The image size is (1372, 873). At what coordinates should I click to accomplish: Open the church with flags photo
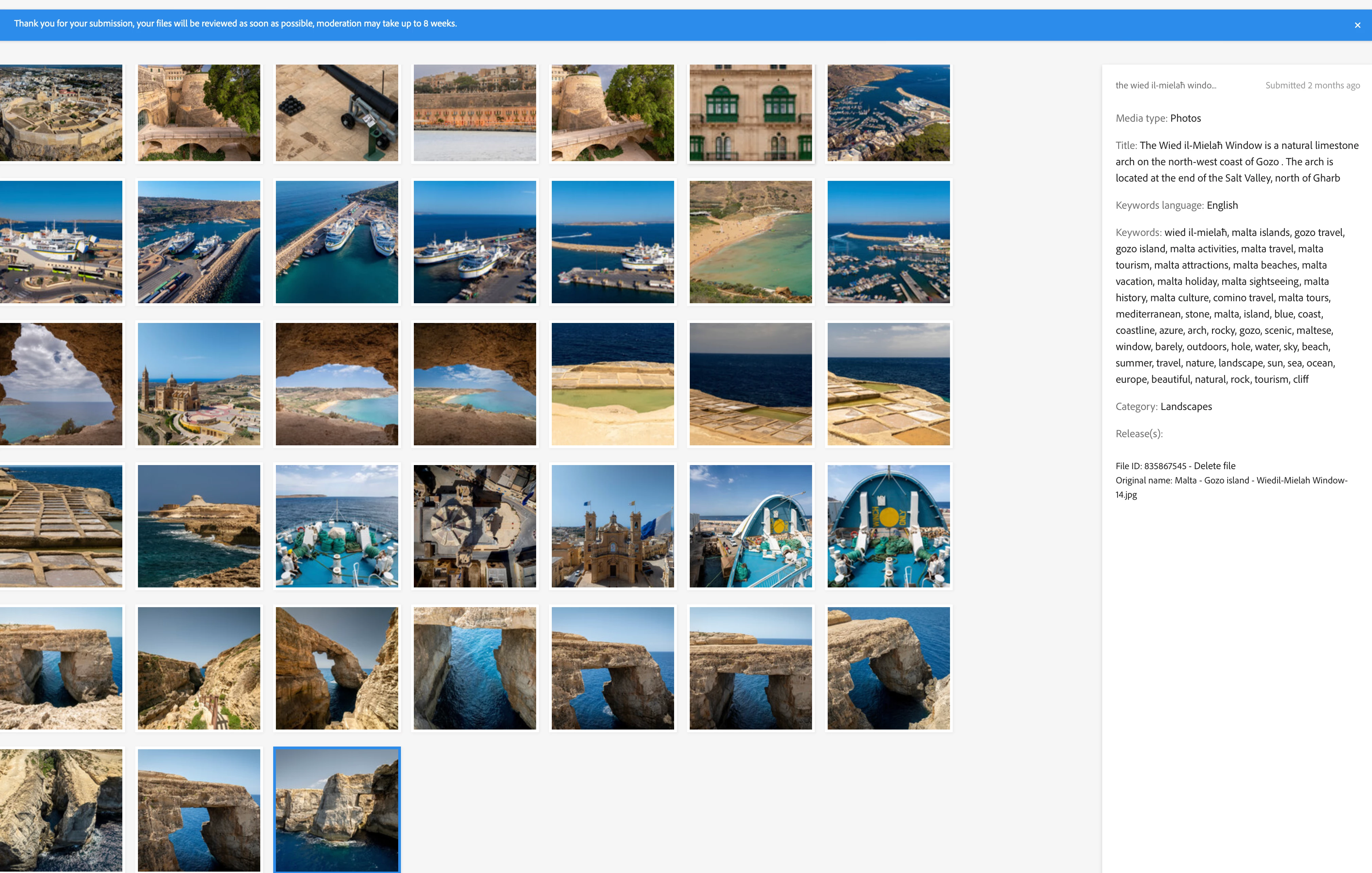coord(613,526)
